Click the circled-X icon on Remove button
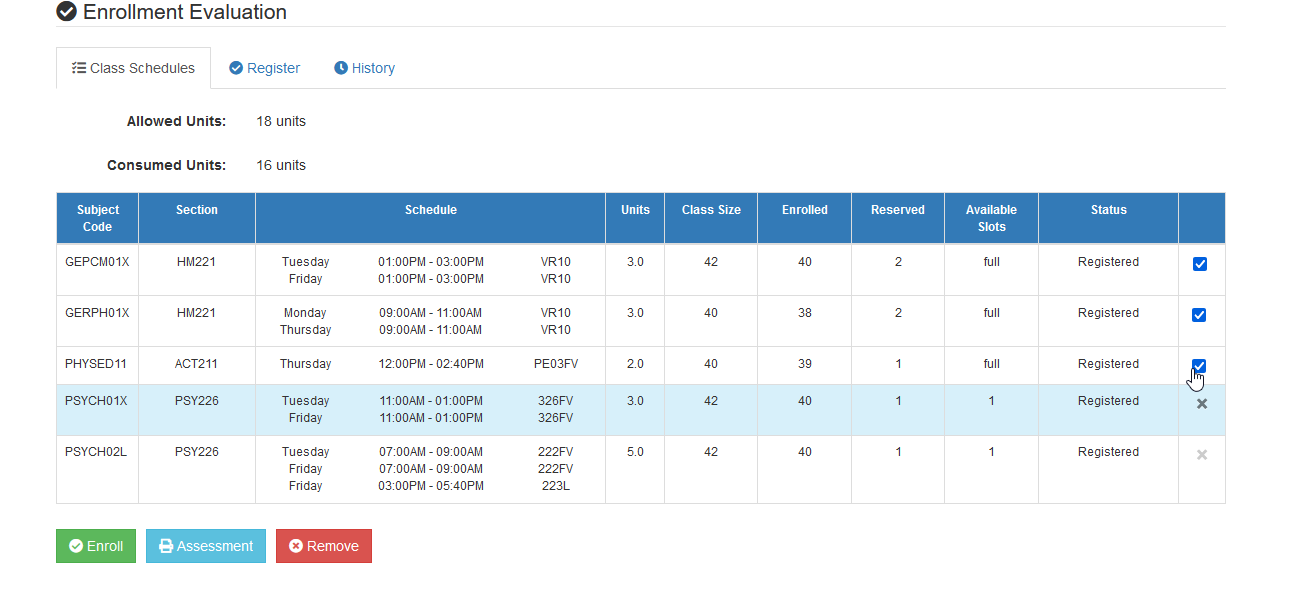 tap(296, 546)
